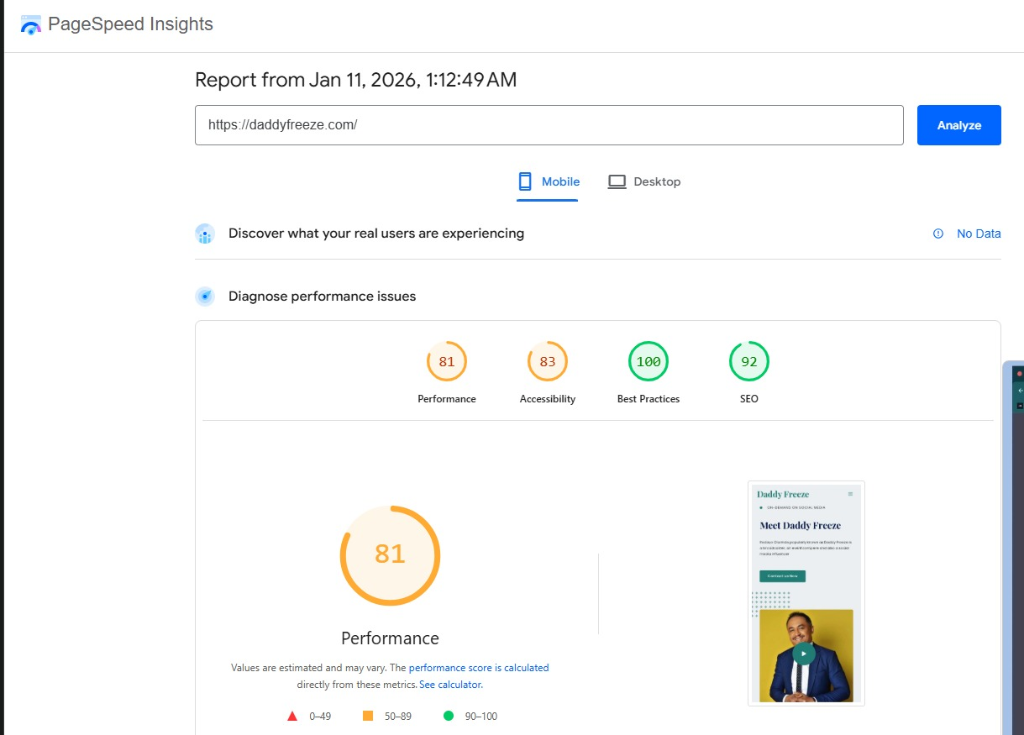Click the mobile phone icon
This screenshot has height=735, width=1024.
(525, 182)
